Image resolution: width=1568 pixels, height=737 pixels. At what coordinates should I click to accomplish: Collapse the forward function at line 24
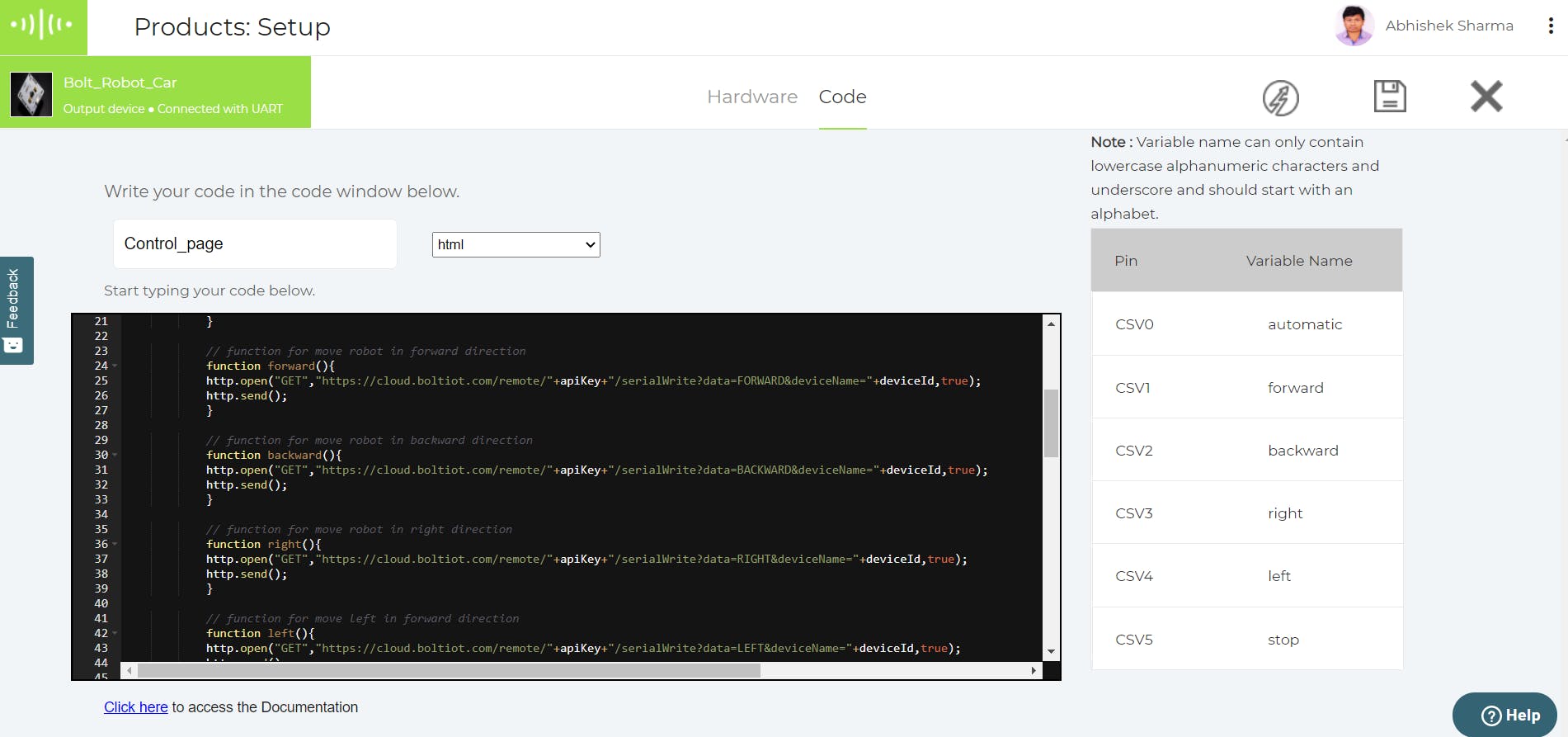click(x=115, y=366)
